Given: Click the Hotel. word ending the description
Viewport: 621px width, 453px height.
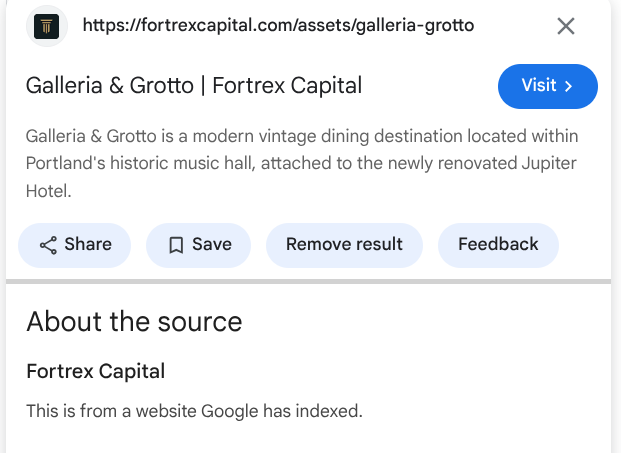Looking at the screenshot, I should (x=49, y=191).
